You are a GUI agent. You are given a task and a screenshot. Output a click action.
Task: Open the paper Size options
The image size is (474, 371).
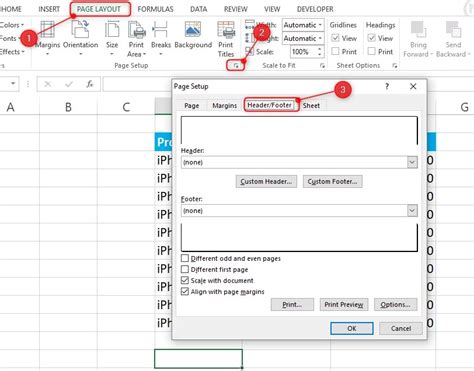(x=112, y=38)
